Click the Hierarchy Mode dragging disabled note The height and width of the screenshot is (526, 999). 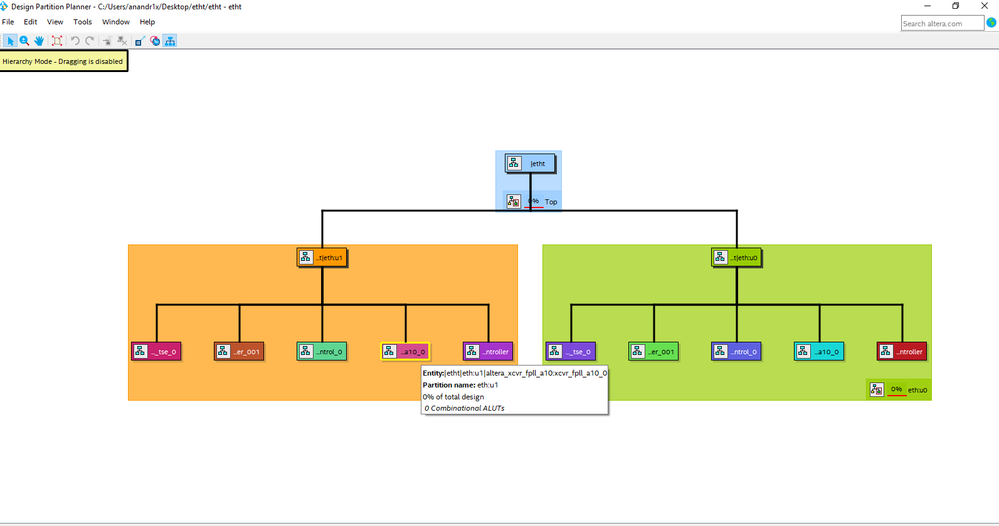63,62
